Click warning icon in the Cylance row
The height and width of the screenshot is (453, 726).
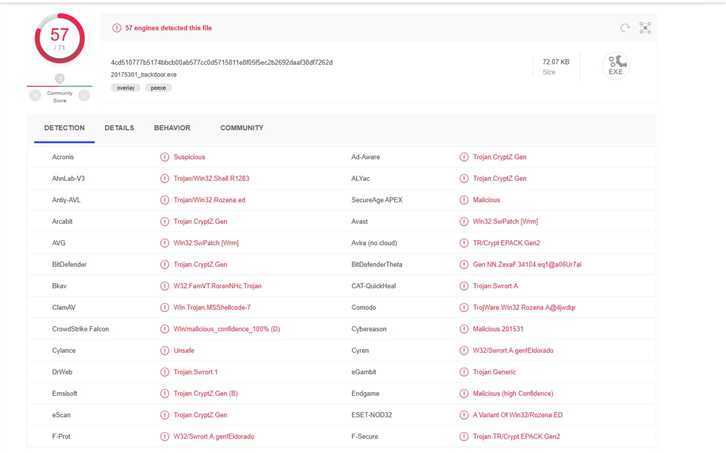[x=164, y=351]
